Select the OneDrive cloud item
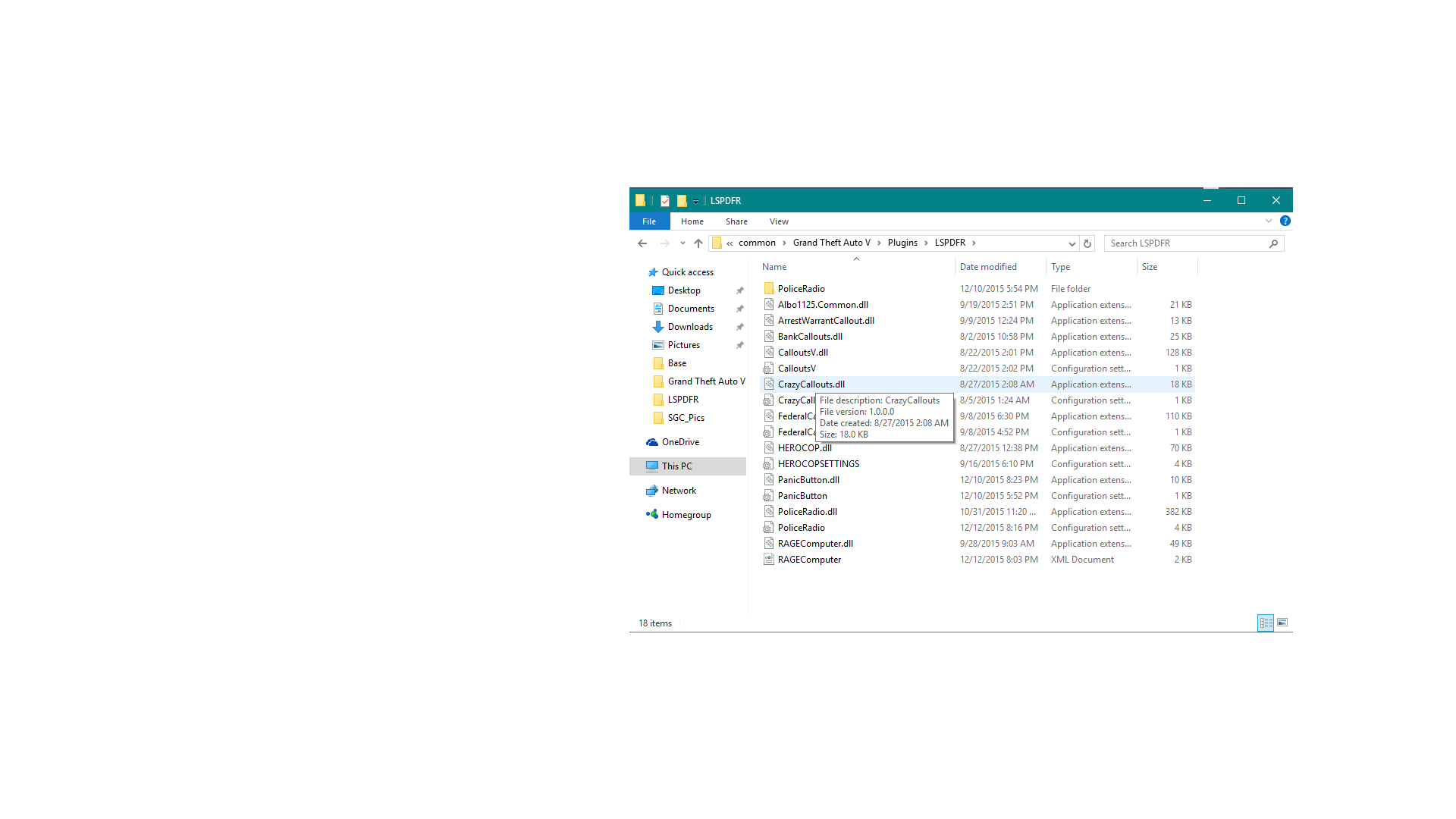 pyautogui.click(x=680, y=442)
